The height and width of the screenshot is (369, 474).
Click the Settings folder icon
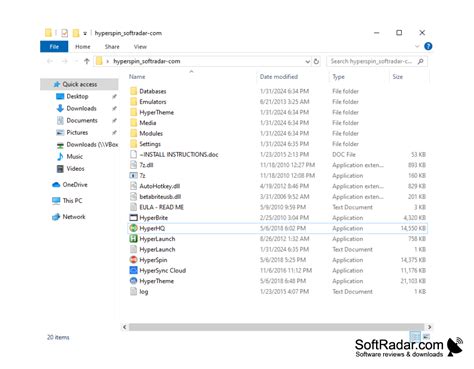(133, 144)
